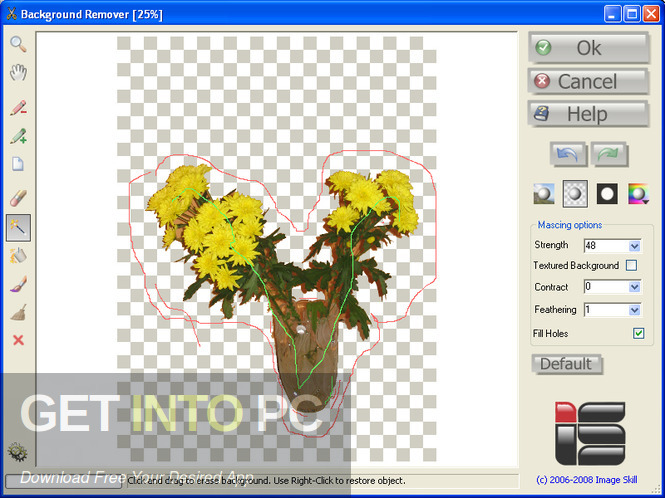Expand the Contract dropdown

click(634, 287)
